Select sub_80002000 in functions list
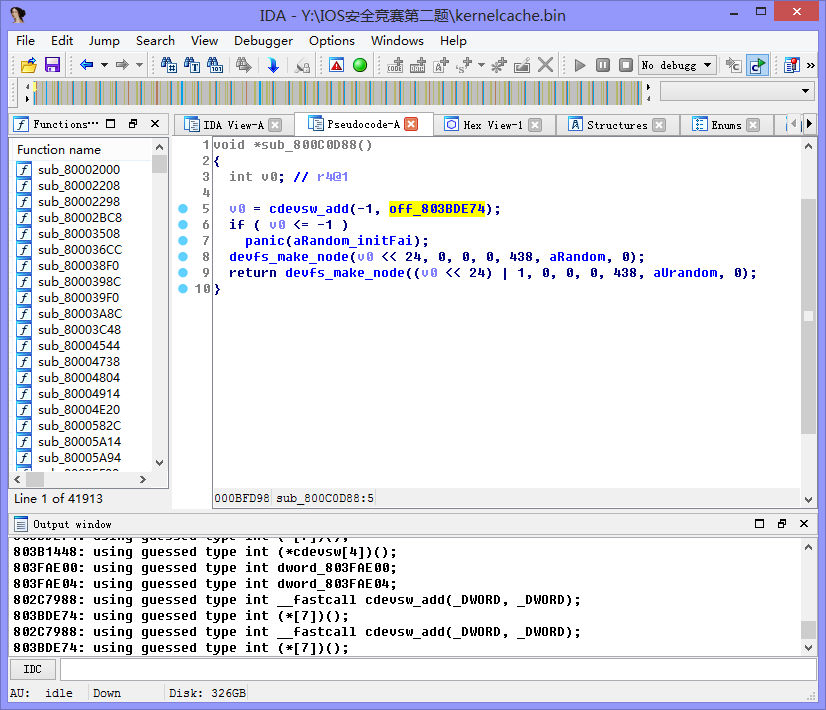Viewport: 826px width, 710px height. pos(78,170)
